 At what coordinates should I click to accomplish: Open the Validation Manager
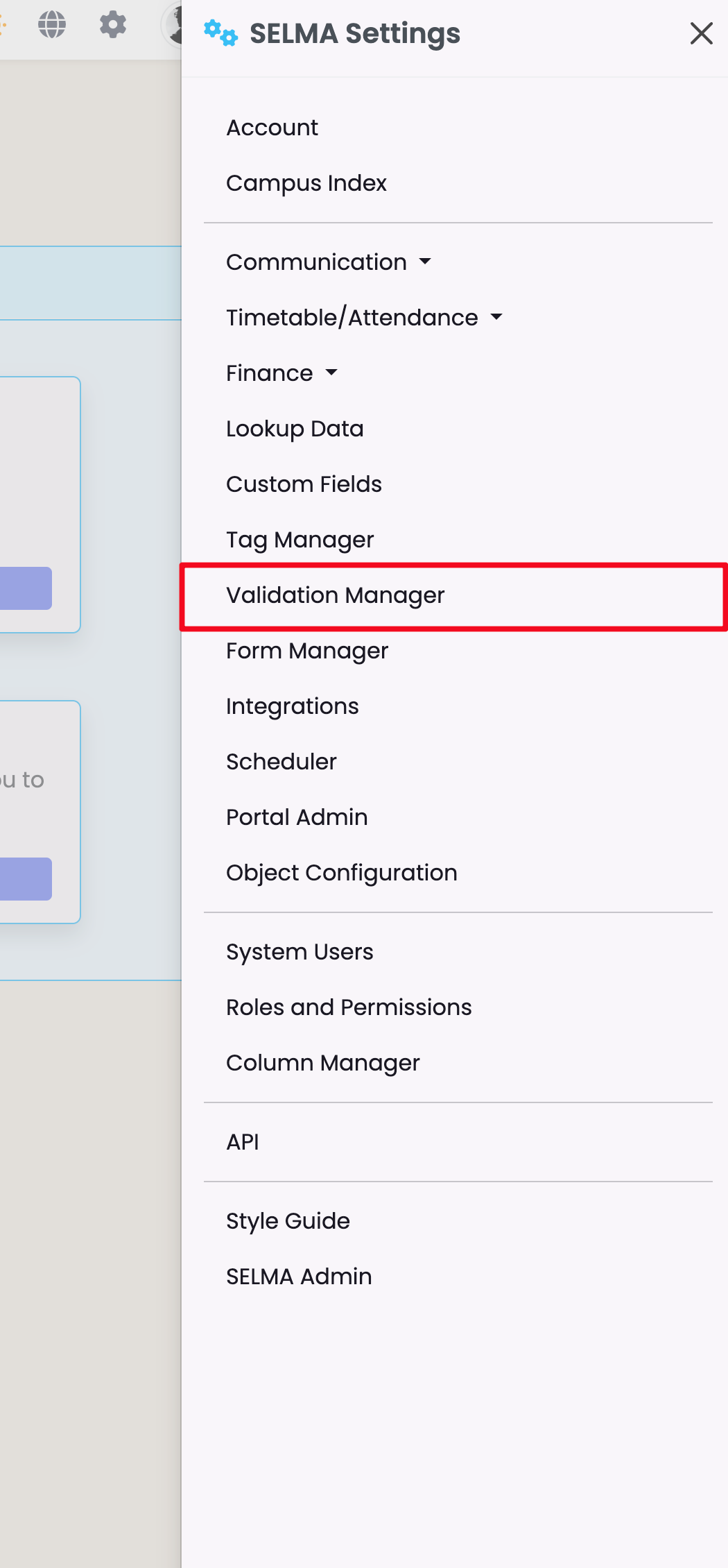click(335, 595)
